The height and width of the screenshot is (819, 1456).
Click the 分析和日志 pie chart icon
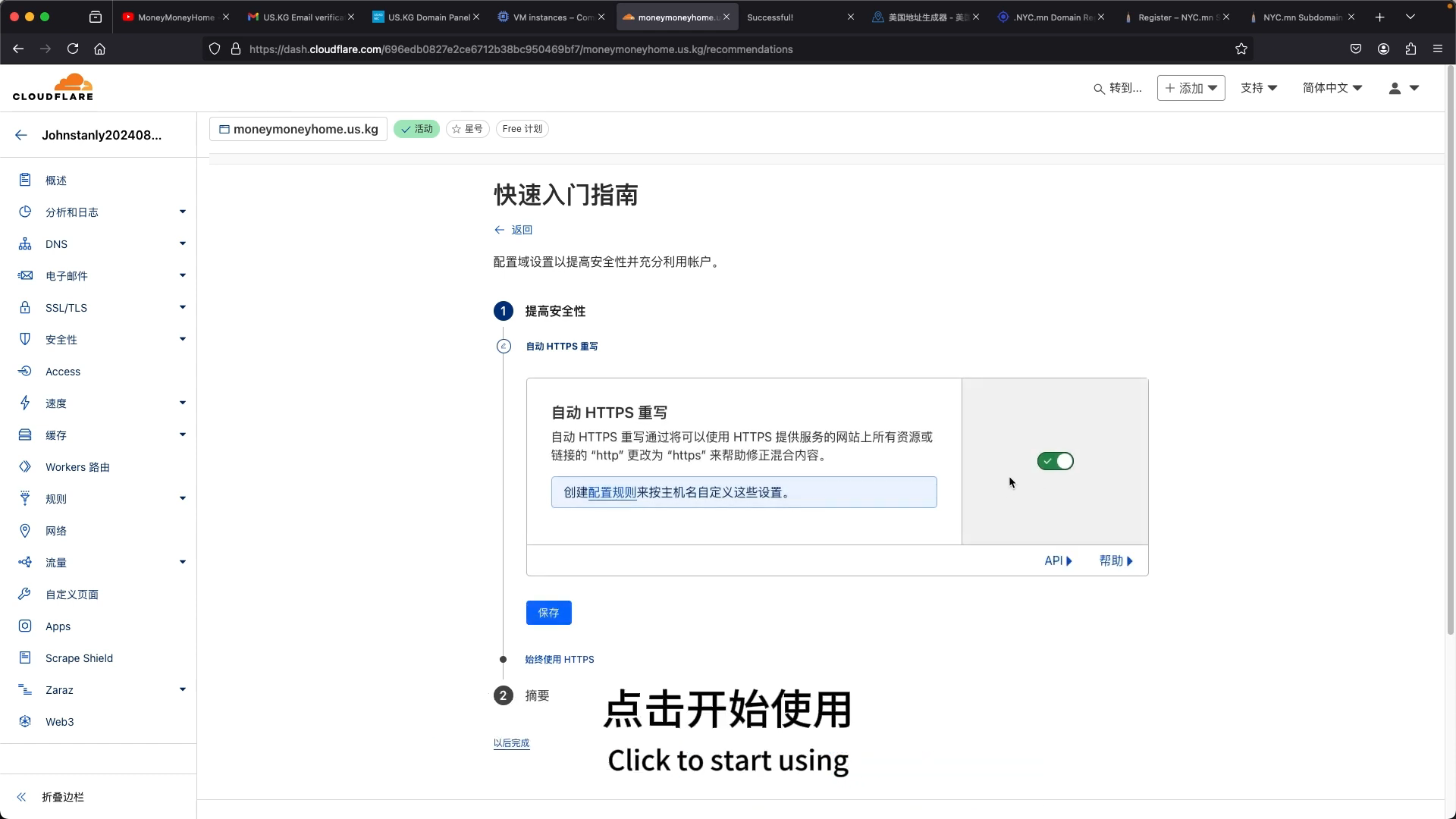click(25, 212)
